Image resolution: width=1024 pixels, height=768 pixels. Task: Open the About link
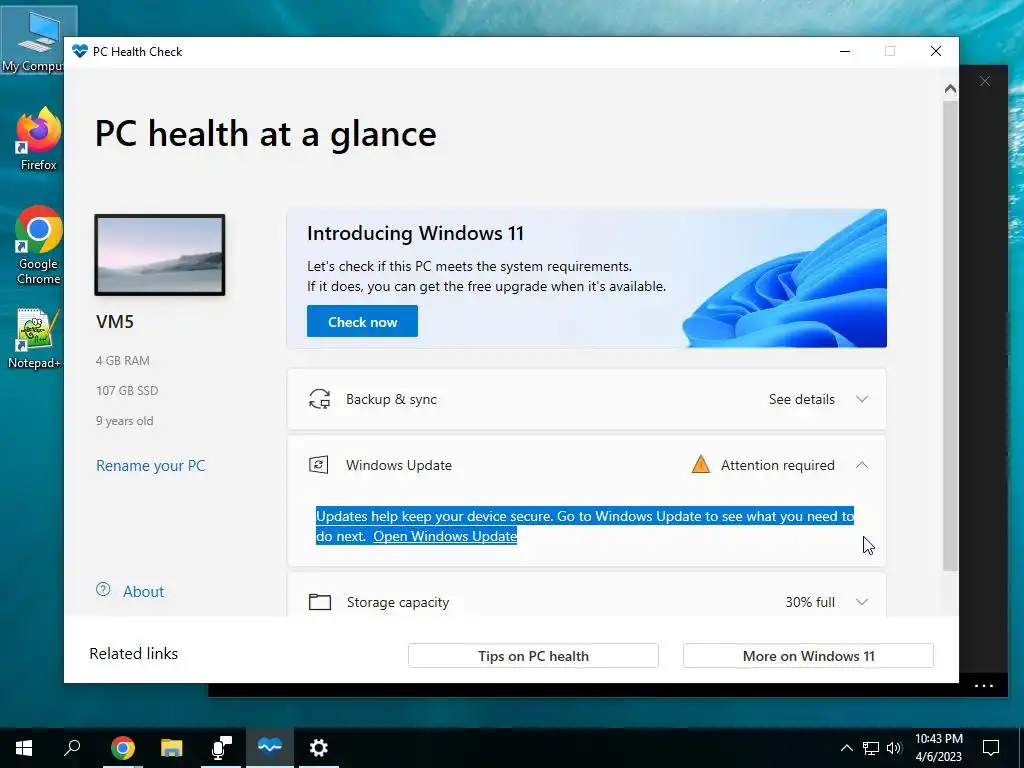[x=144, y=591]
